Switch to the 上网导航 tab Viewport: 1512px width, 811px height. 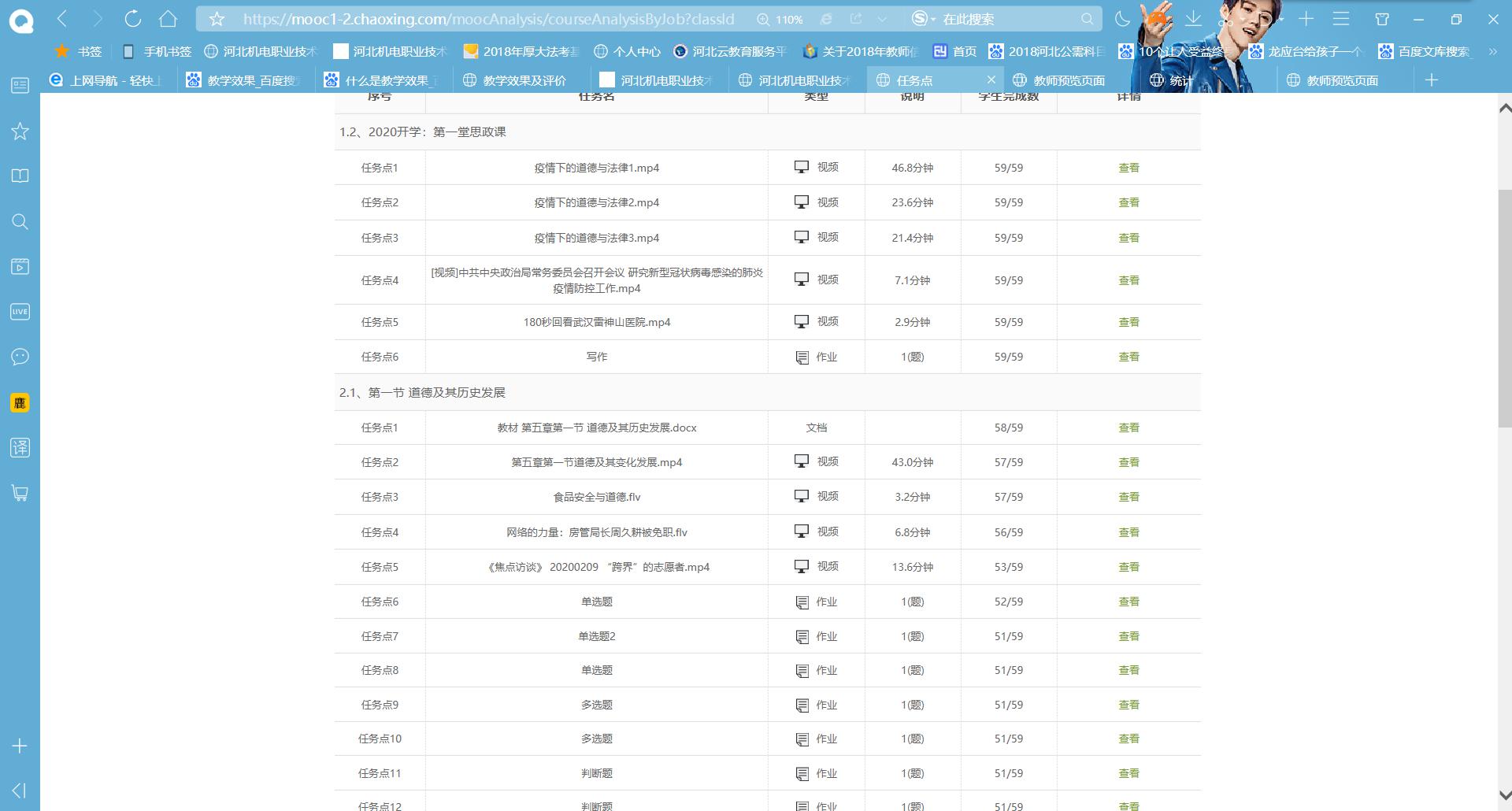[106, 80]
